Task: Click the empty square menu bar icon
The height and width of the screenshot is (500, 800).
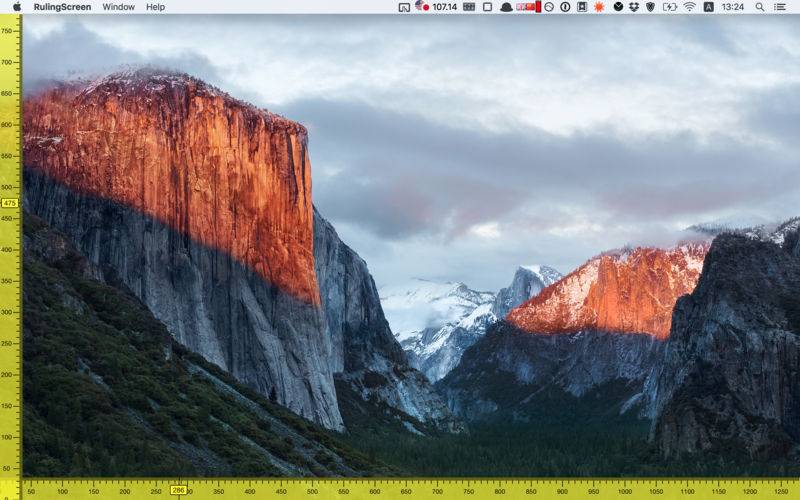Action: [488, 7]
